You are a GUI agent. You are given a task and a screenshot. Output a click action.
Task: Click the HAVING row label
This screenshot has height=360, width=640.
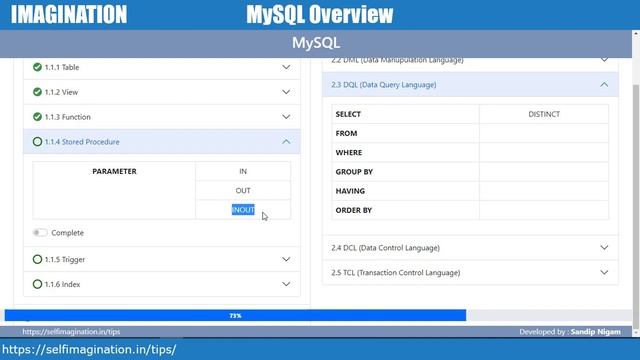(350, 191)
